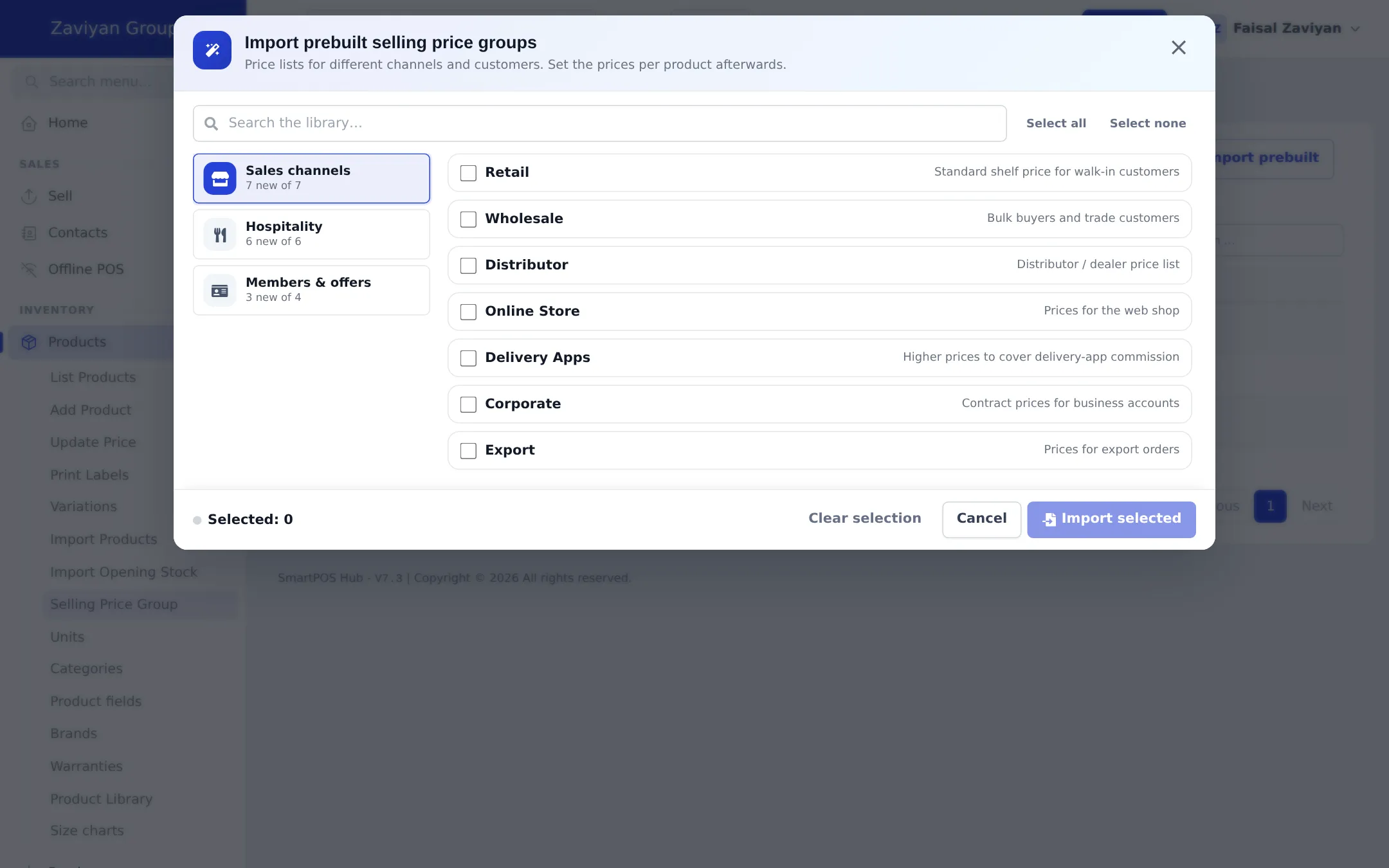The width and height of the screenshot is (1389, 868).
Task: Click the search magnifier icon in library field
Action: tap(211, 123)
